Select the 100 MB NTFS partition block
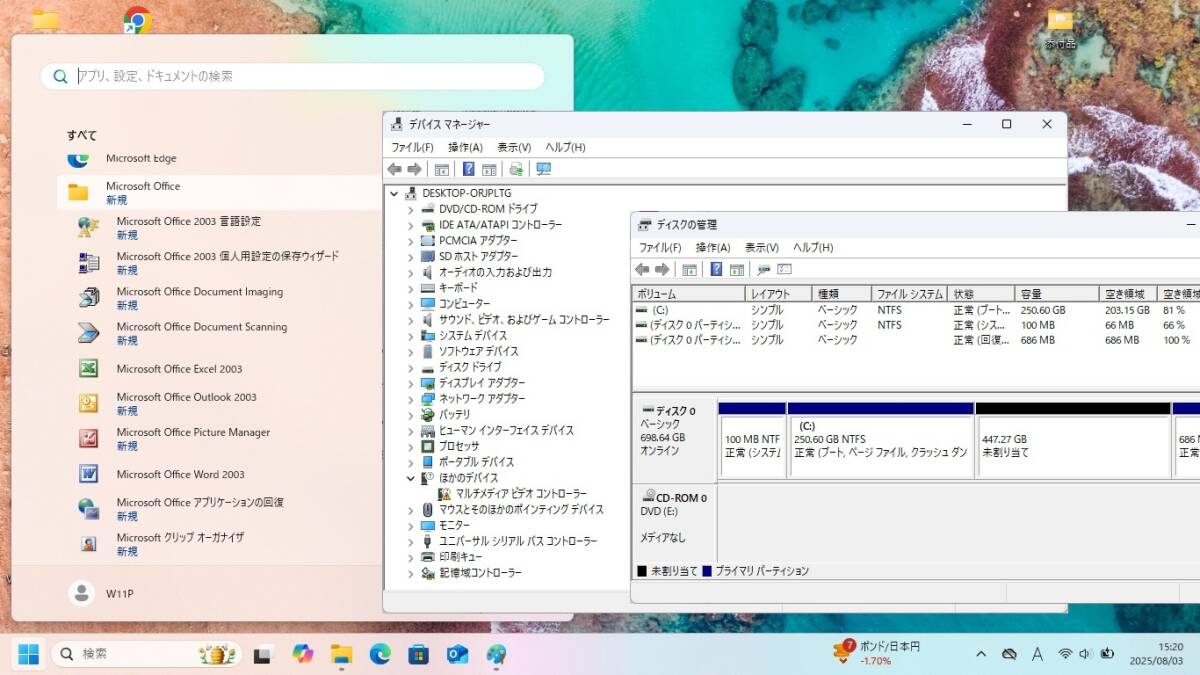This screenshot has width=1200, height=675. (x=752, y=440)
